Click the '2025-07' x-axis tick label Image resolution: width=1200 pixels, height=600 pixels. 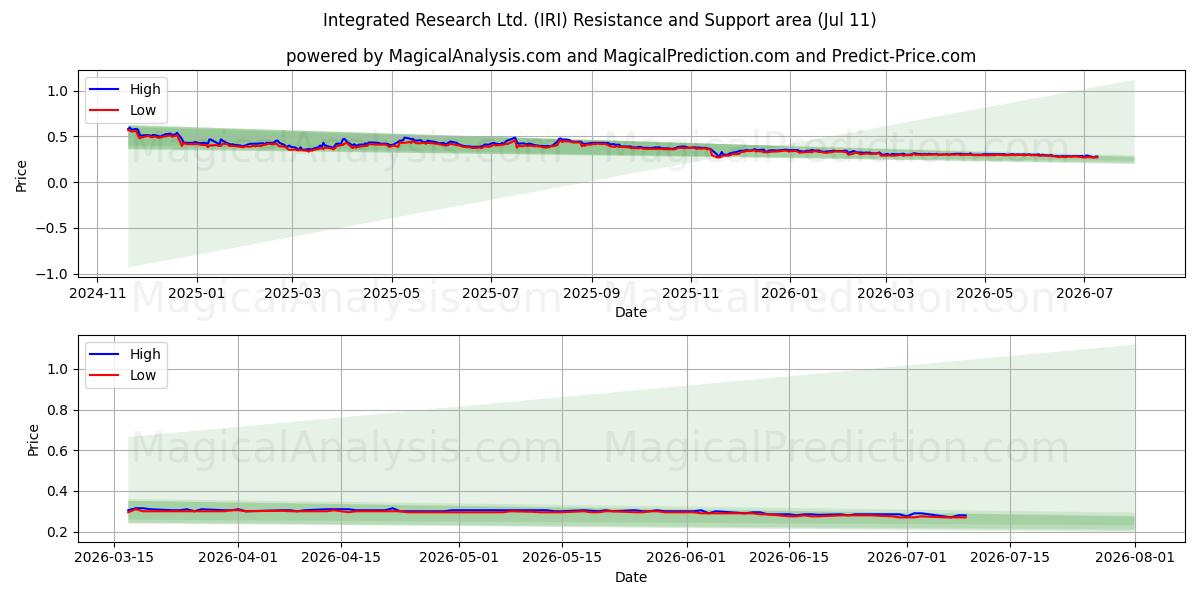click(x=490, y=294)
